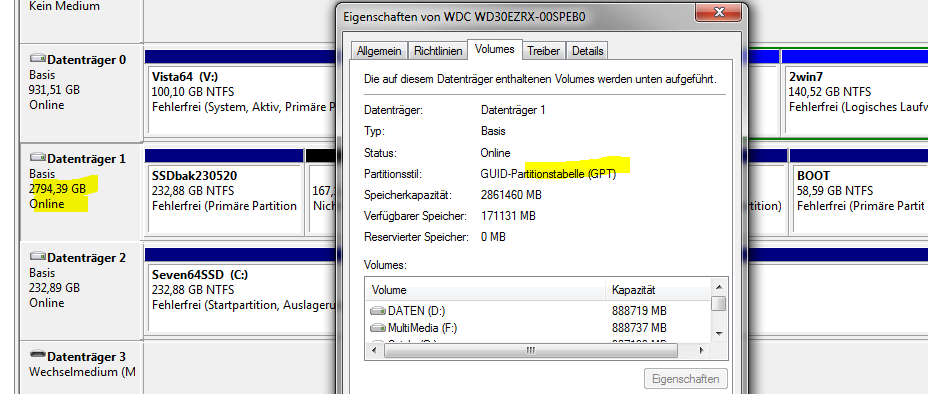Select the DATEN (D:) volume row
Viewport: 928px width, 394px height.
coord(539,311)
